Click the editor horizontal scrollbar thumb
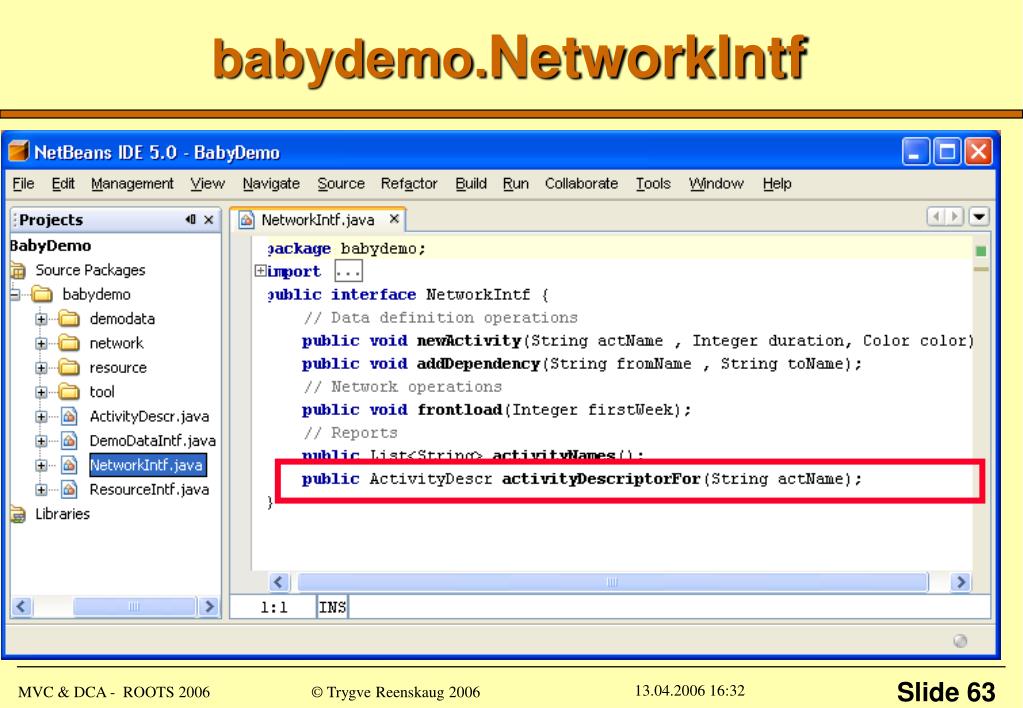Screen dimensions: 1023x708 612,582
